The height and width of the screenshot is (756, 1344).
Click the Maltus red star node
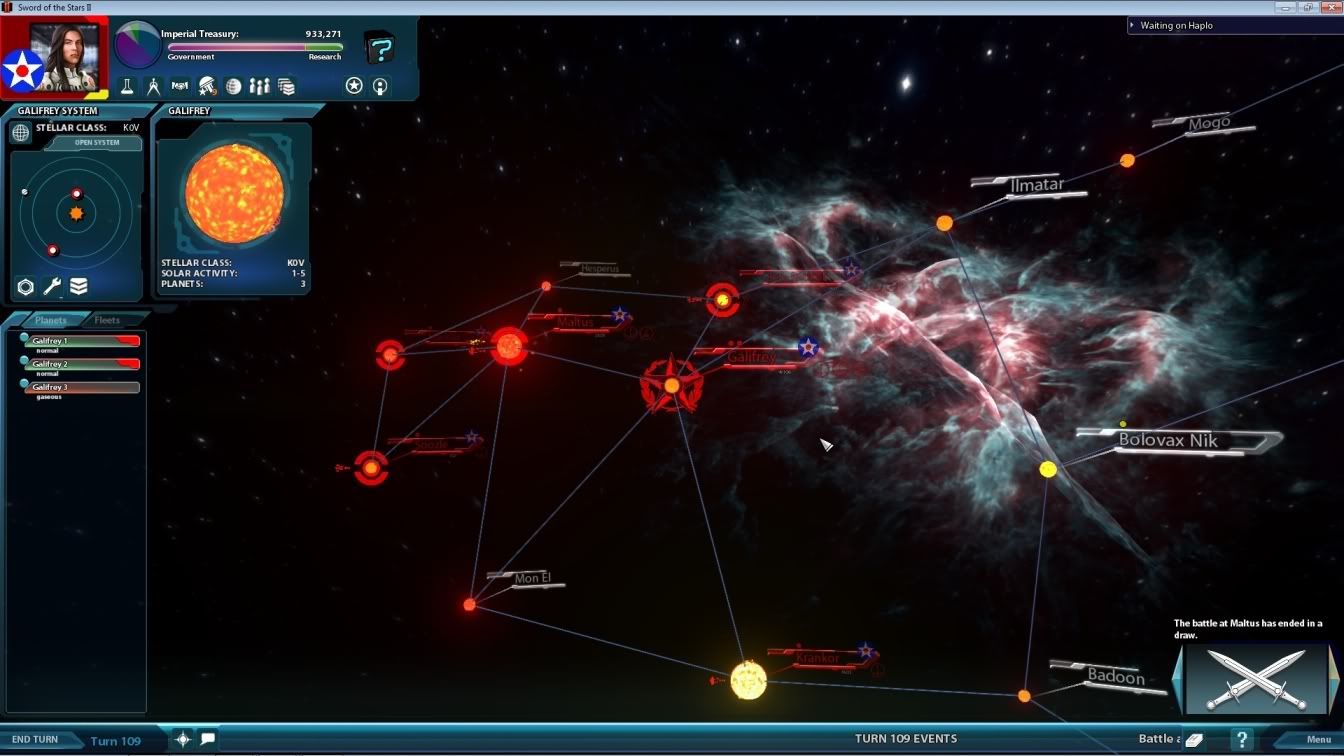(x=509, y=346)
